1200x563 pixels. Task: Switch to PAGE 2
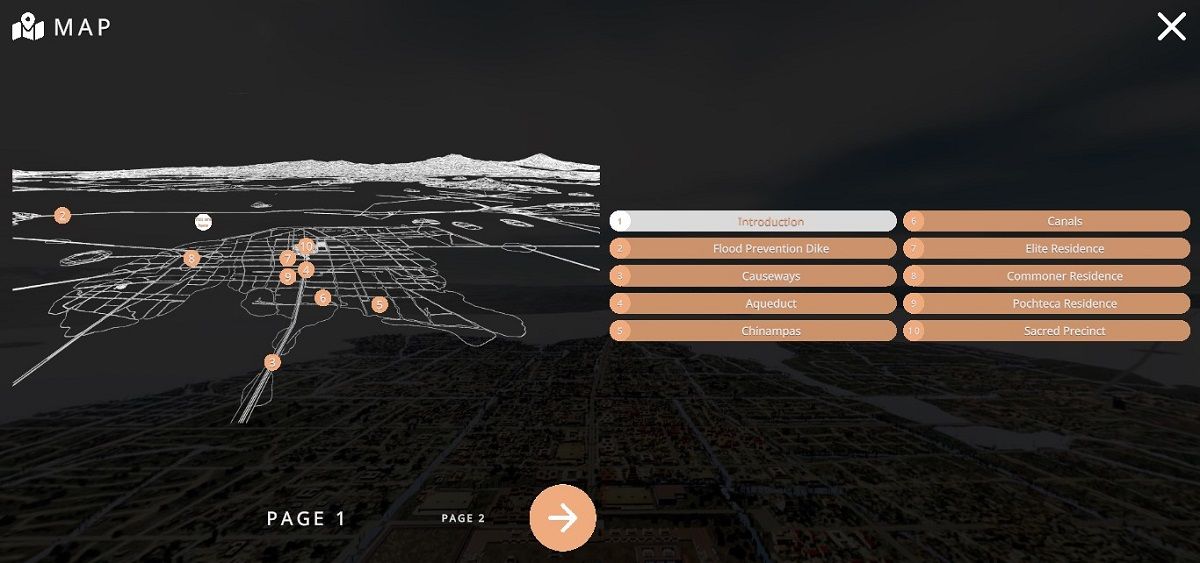(463, 518)
